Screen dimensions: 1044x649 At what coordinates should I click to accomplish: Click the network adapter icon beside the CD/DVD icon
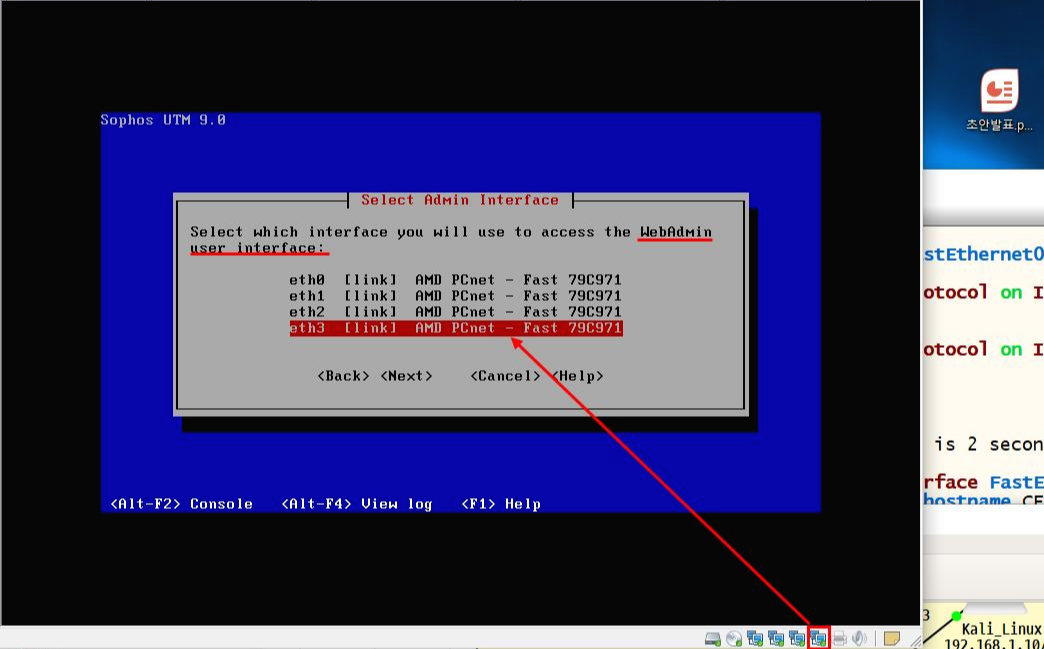(755, 638)
